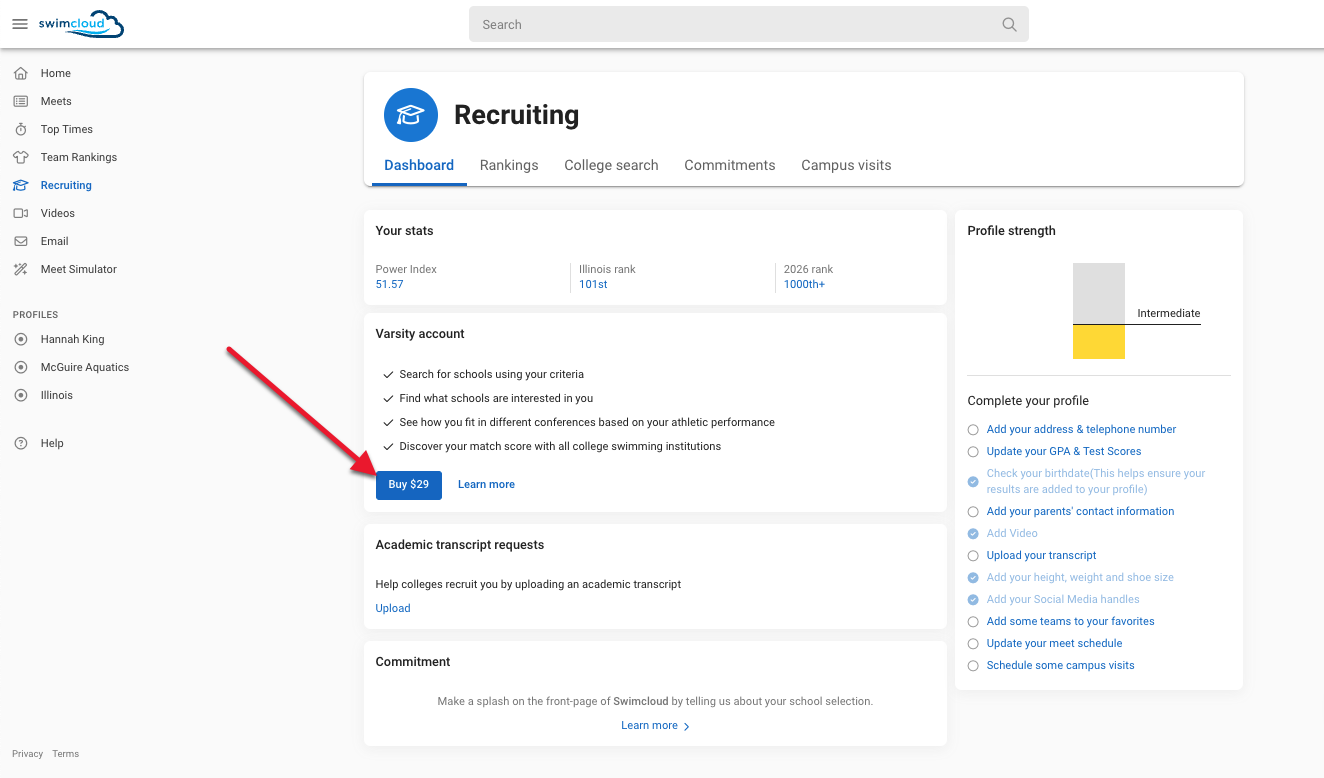This screenshot has width=1324, height=778.
Task: Open Illinois rank 101st link
Action: 593,284
